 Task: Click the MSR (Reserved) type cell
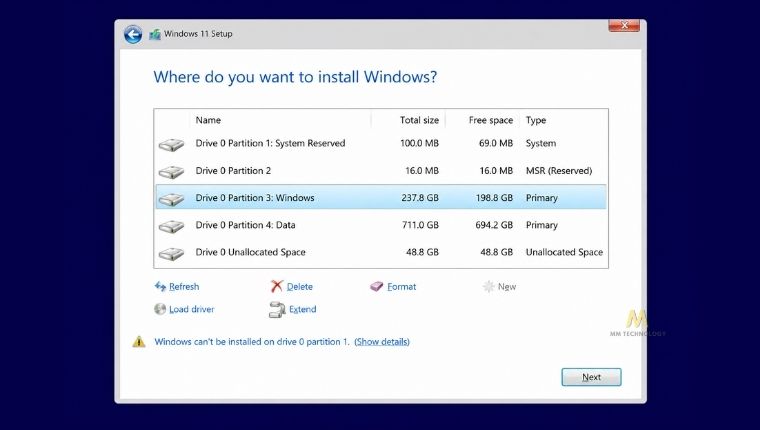pos(559,171)
